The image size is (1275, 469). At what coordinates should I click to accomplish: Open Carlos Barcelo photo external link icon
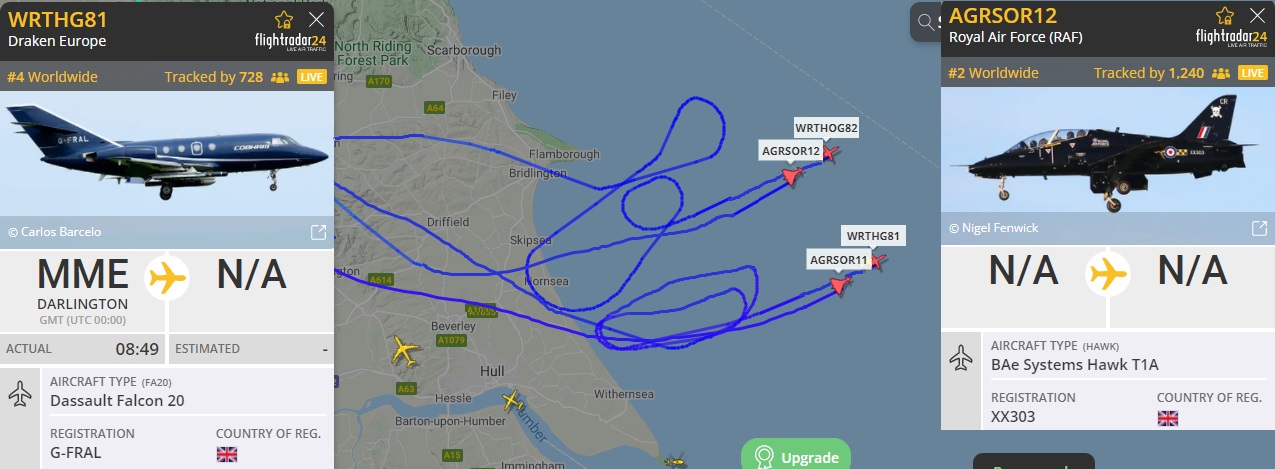click(319, 232)
